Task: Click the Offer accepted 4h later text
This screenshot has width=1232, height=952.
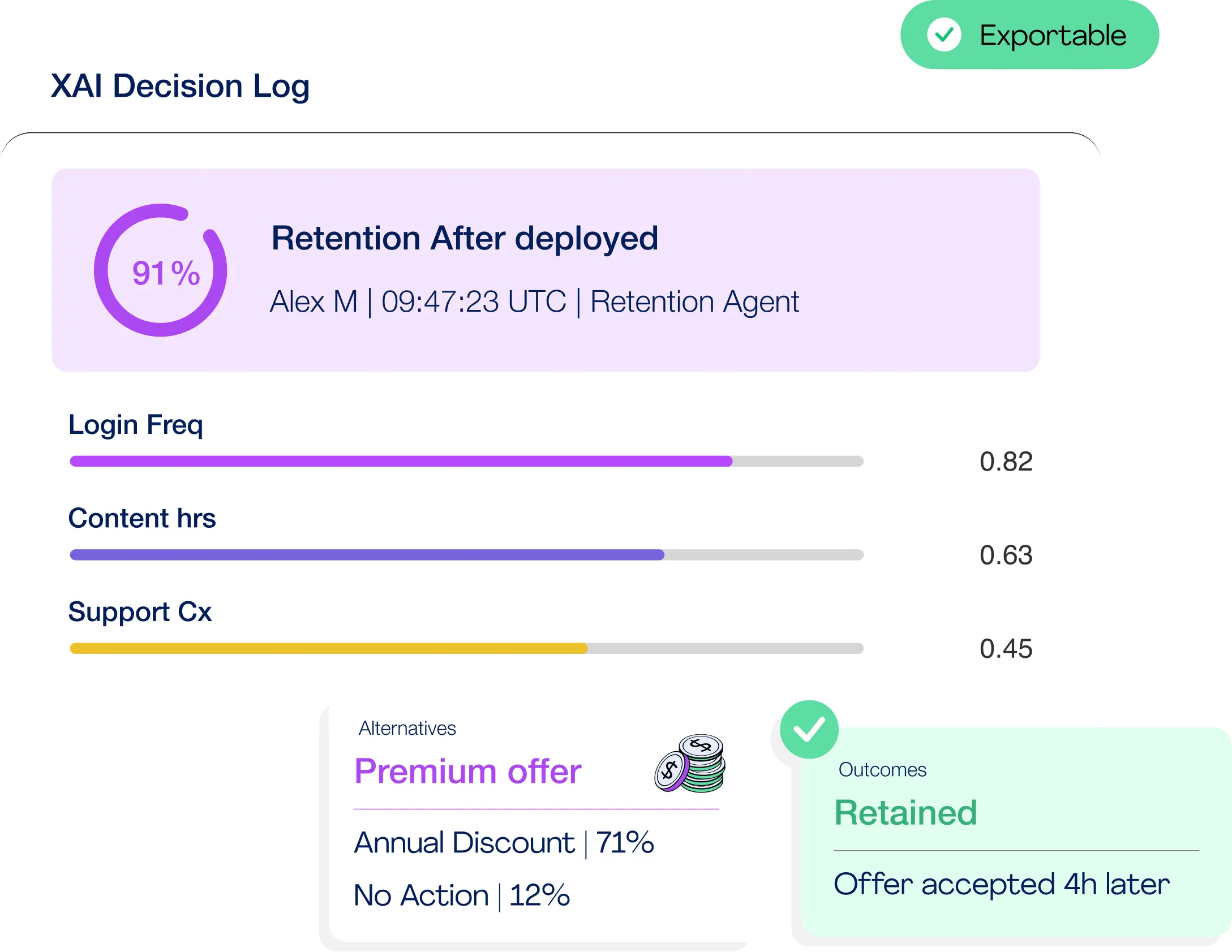Action: pyautogui.click(x=1001, y=884)
